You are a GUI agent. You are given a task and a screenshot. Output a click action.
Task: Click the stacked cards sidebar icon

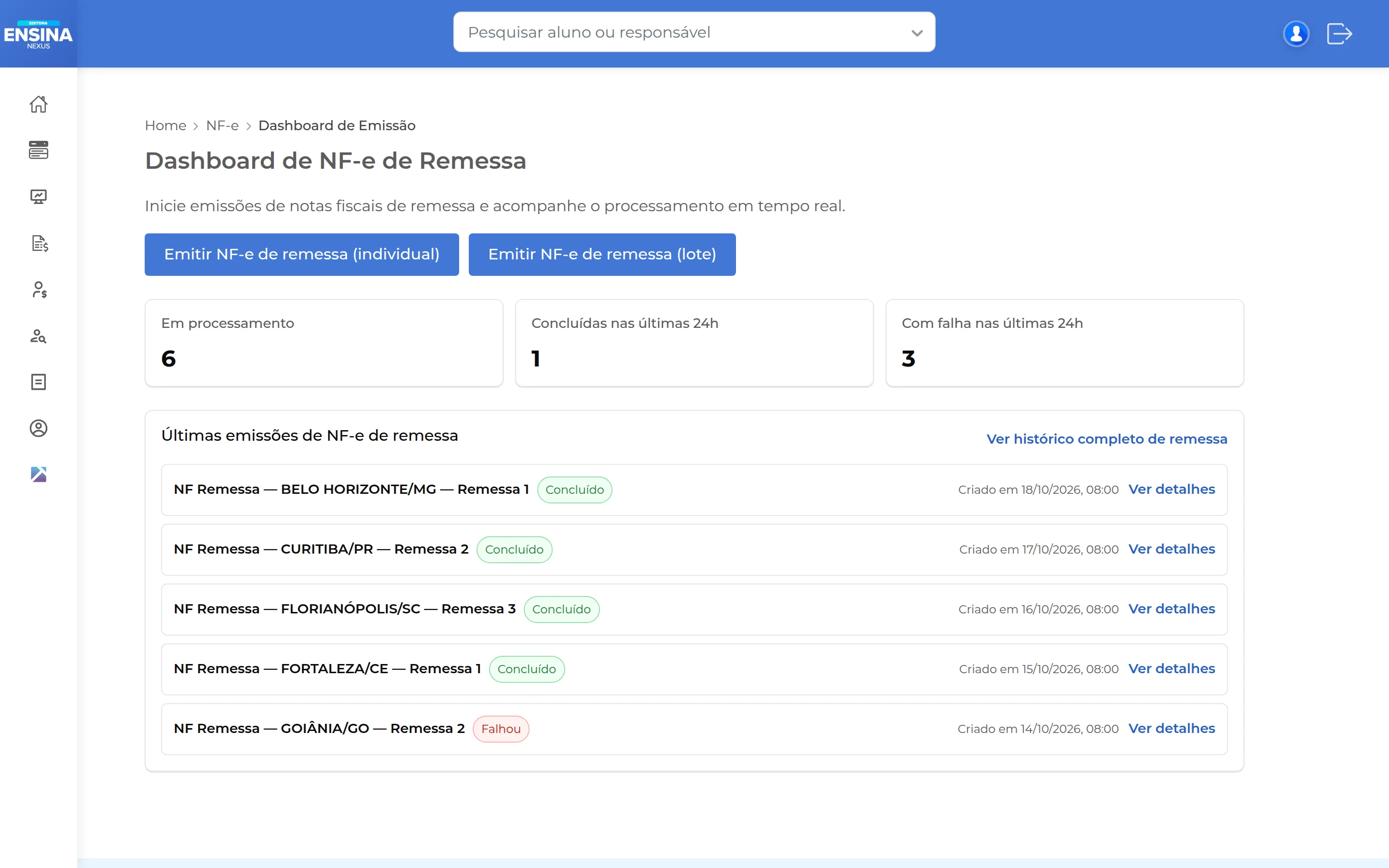coord(39,150)
